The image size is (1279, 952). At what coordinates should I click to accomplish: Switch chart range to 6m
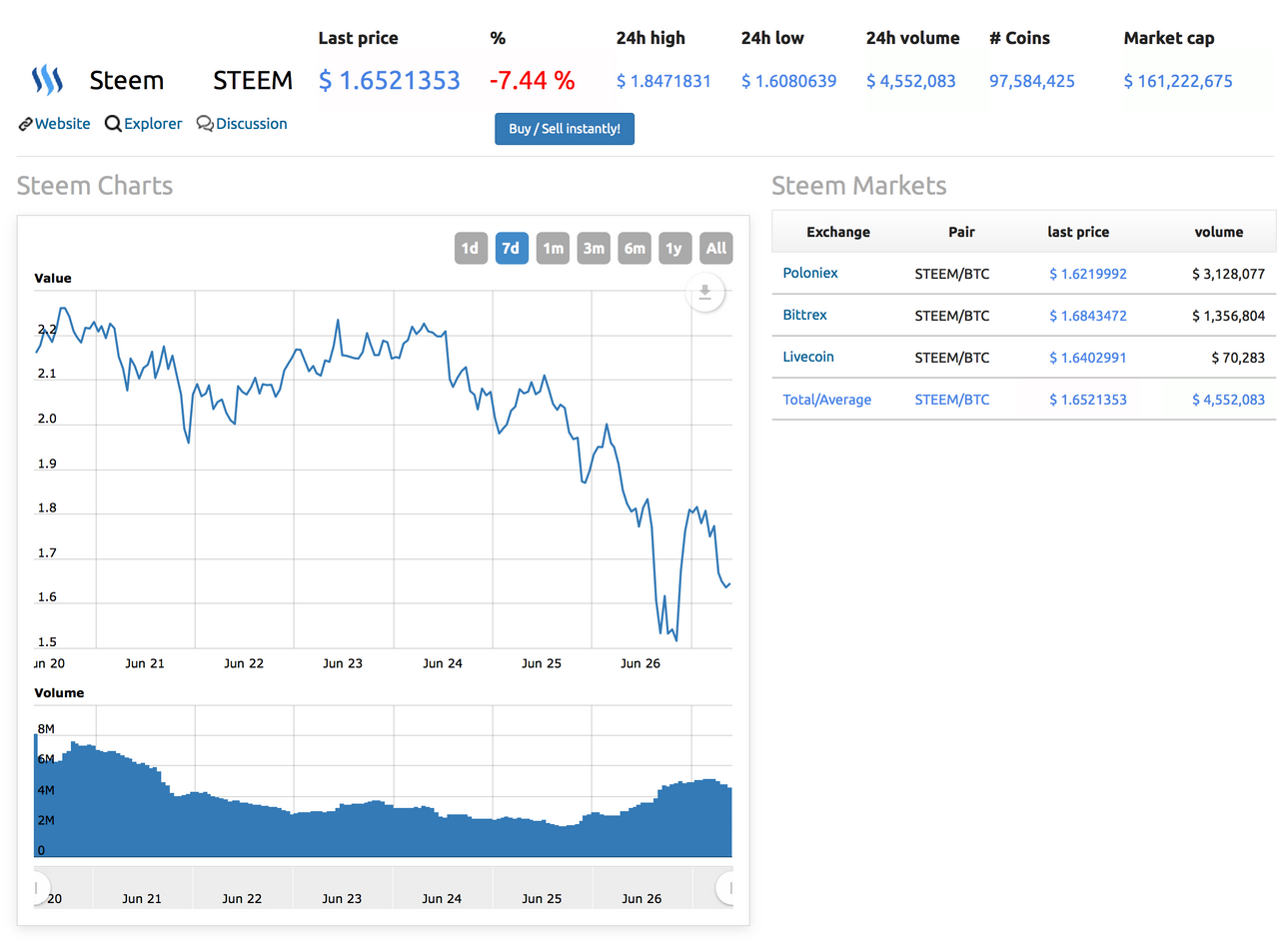tap(635, 249)
